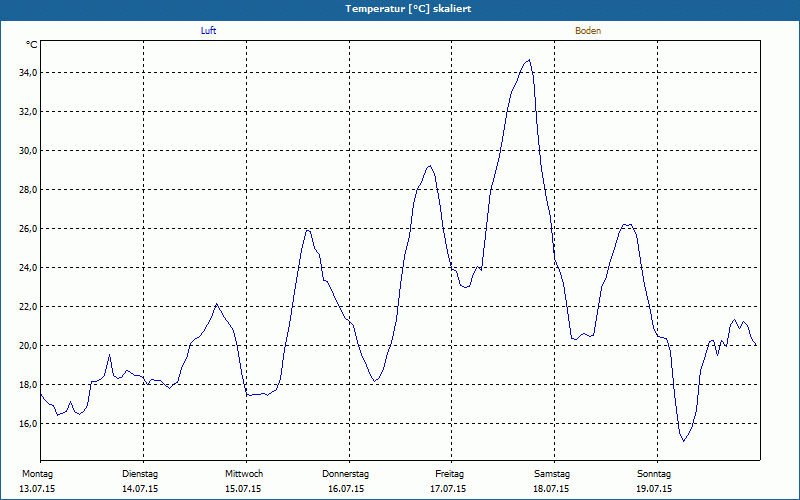800x500 pixels.
Task: Click the date 13.07.15
Action: (37, 489)
